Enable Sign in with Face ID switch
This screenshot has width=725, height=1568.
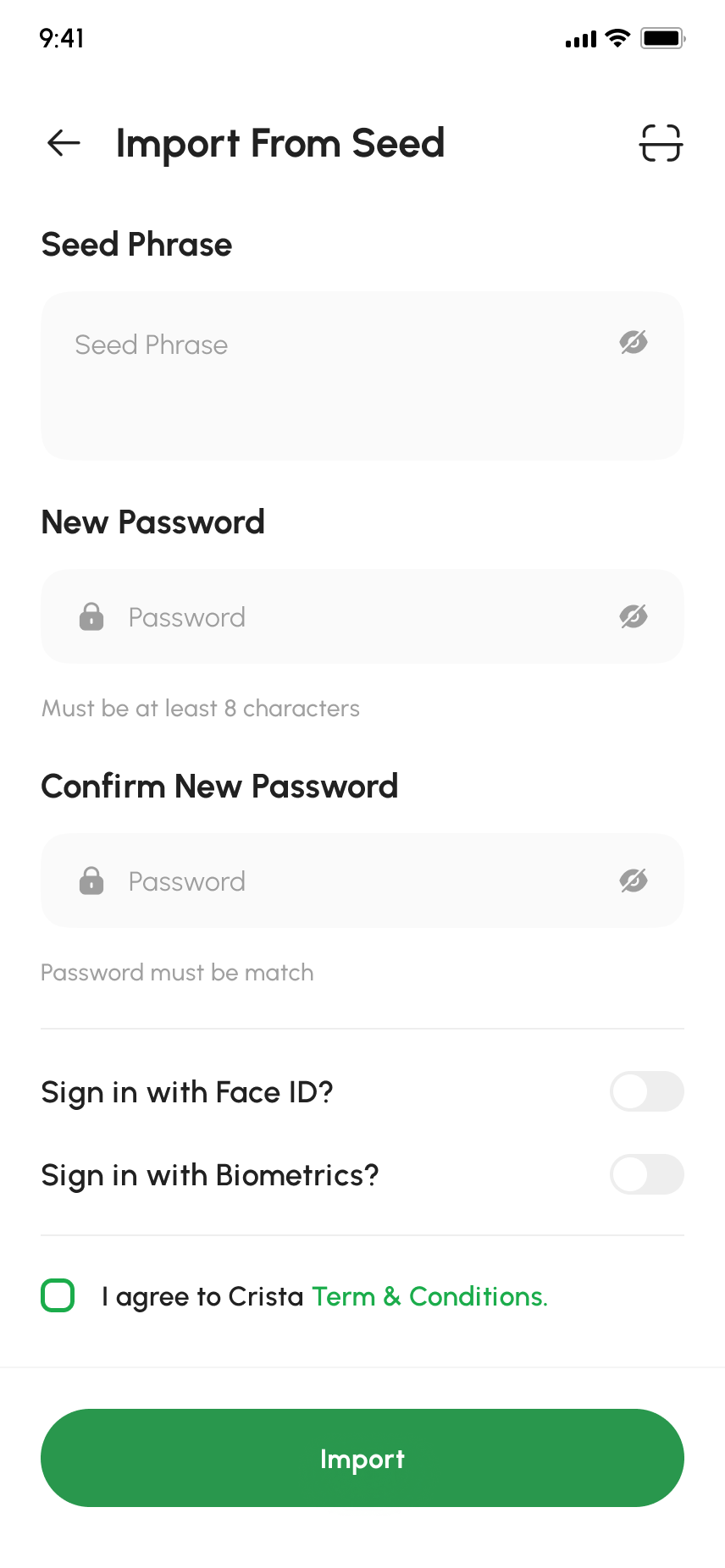pos(646,1091)
